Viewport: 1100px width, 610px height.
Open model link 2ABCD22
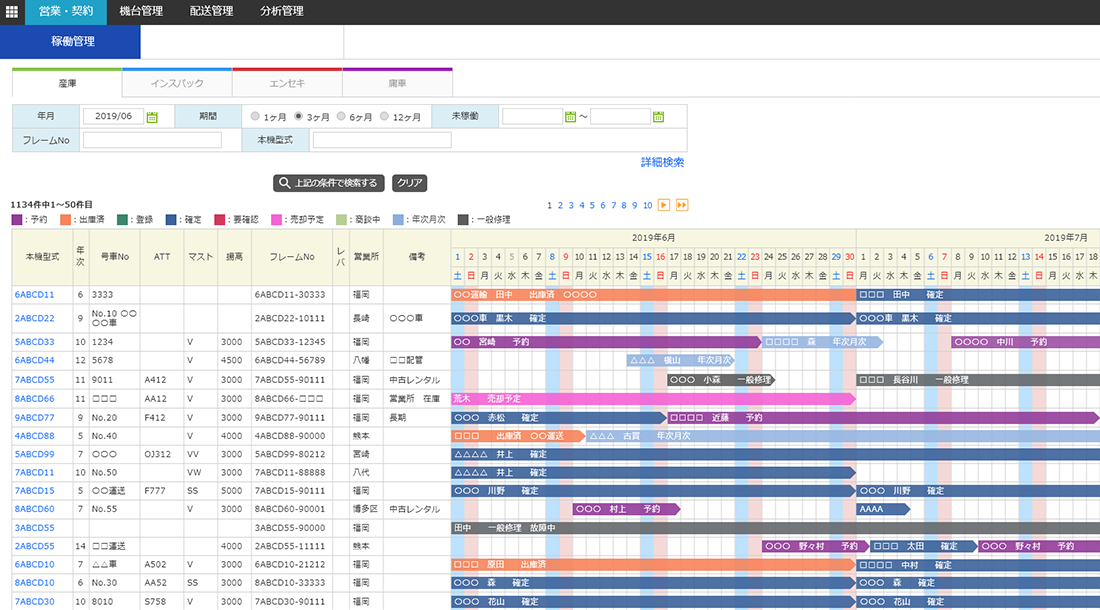click(34, 318)
